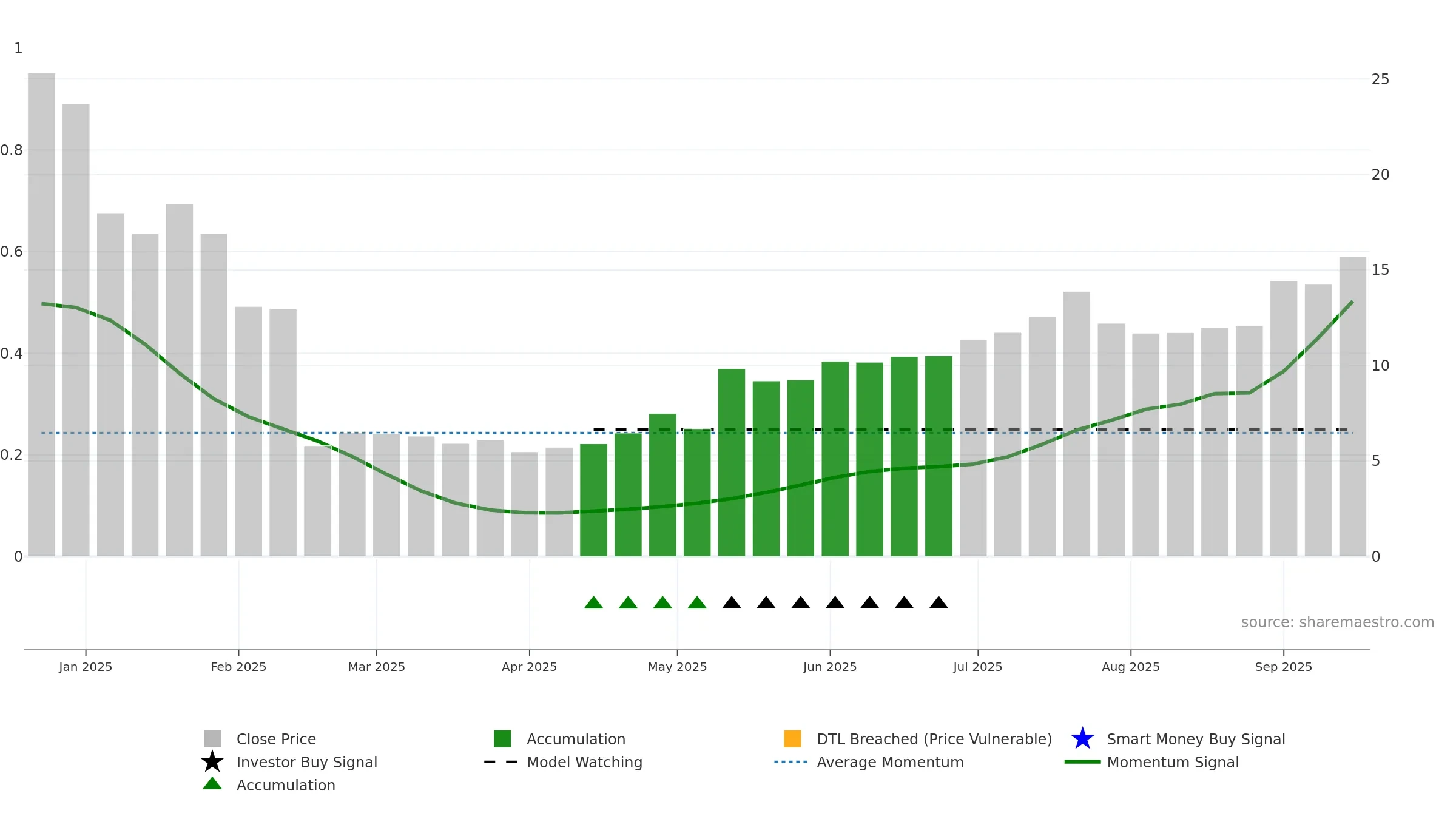This screenshot has width=1456, height=819.
Task: Click the left axis value 0.2
Action: click(12, 455)
